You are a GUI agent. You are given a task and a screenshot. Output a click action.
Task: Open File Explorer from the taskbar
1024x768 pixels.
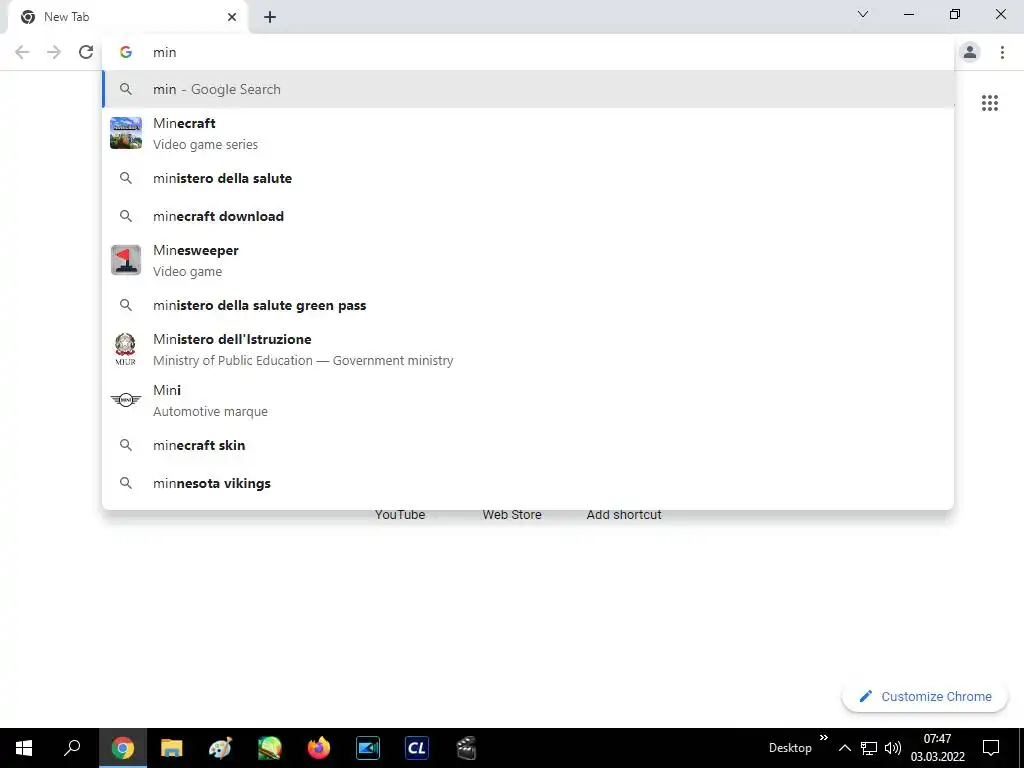point(171,748)
